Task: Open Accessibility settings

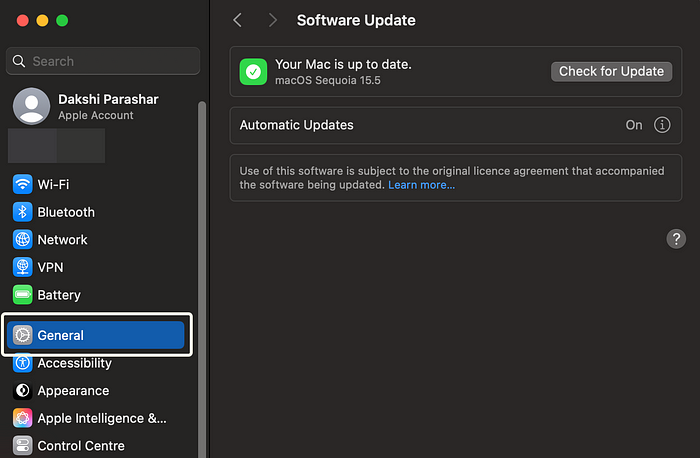Action: pyautogui.click(x=96, y=363)
